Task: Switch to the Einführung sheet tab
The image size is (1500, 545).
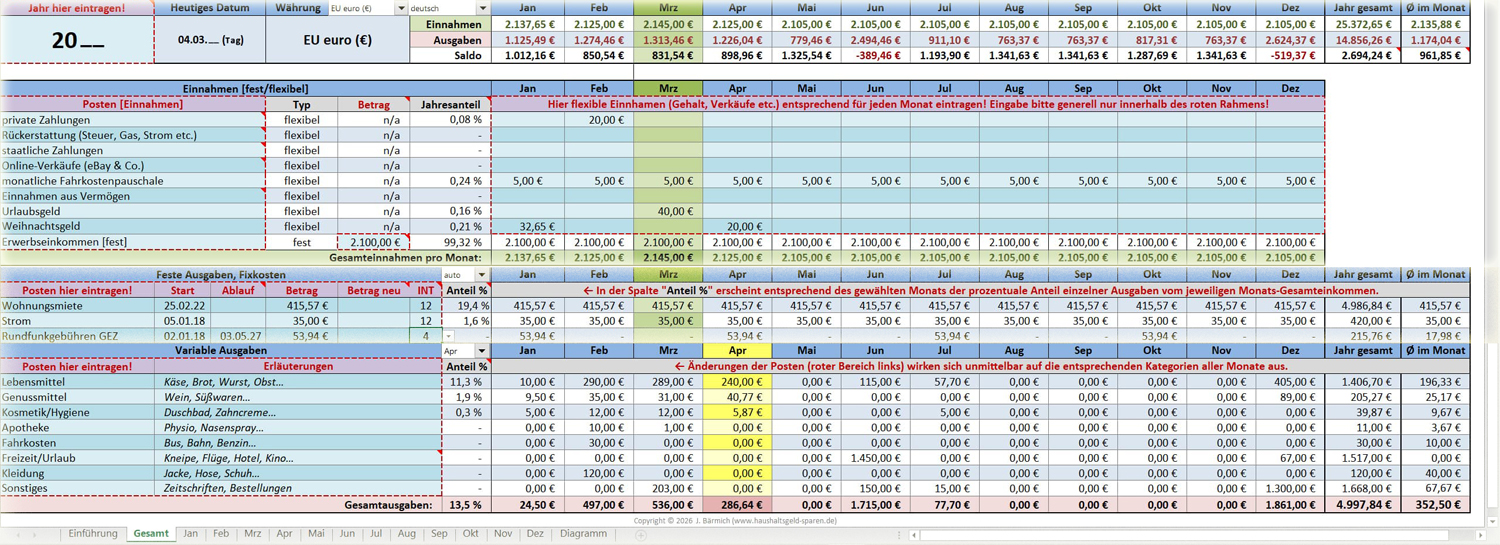Action: [93, 534]
